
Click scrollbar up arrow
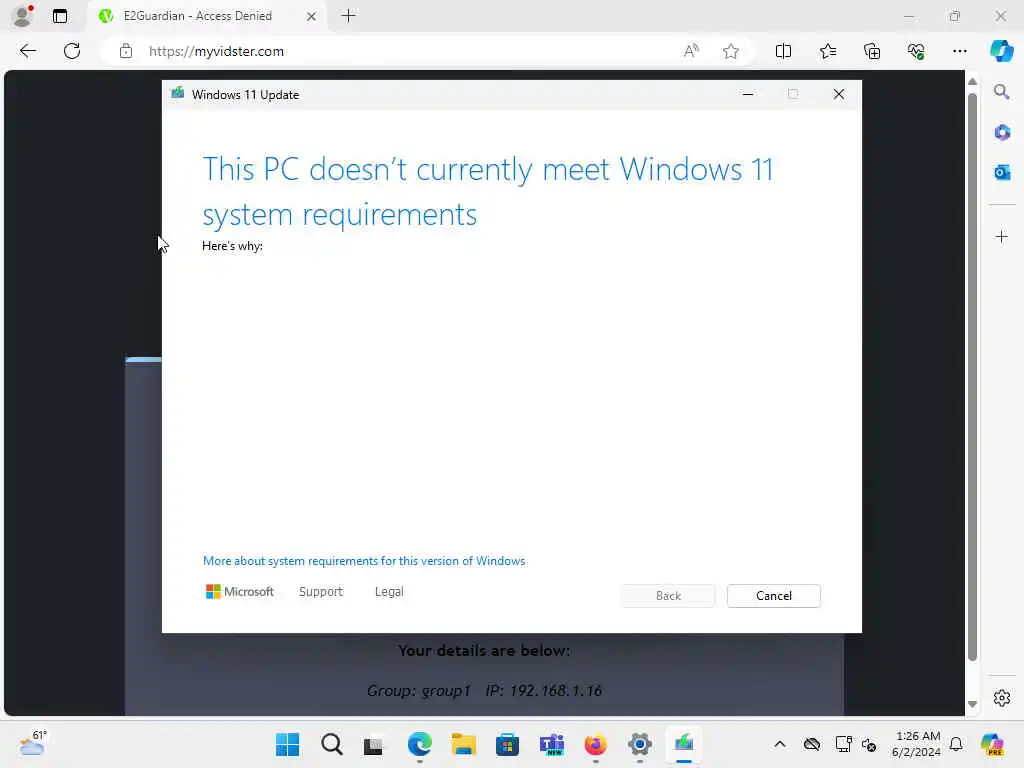[972, 82]
